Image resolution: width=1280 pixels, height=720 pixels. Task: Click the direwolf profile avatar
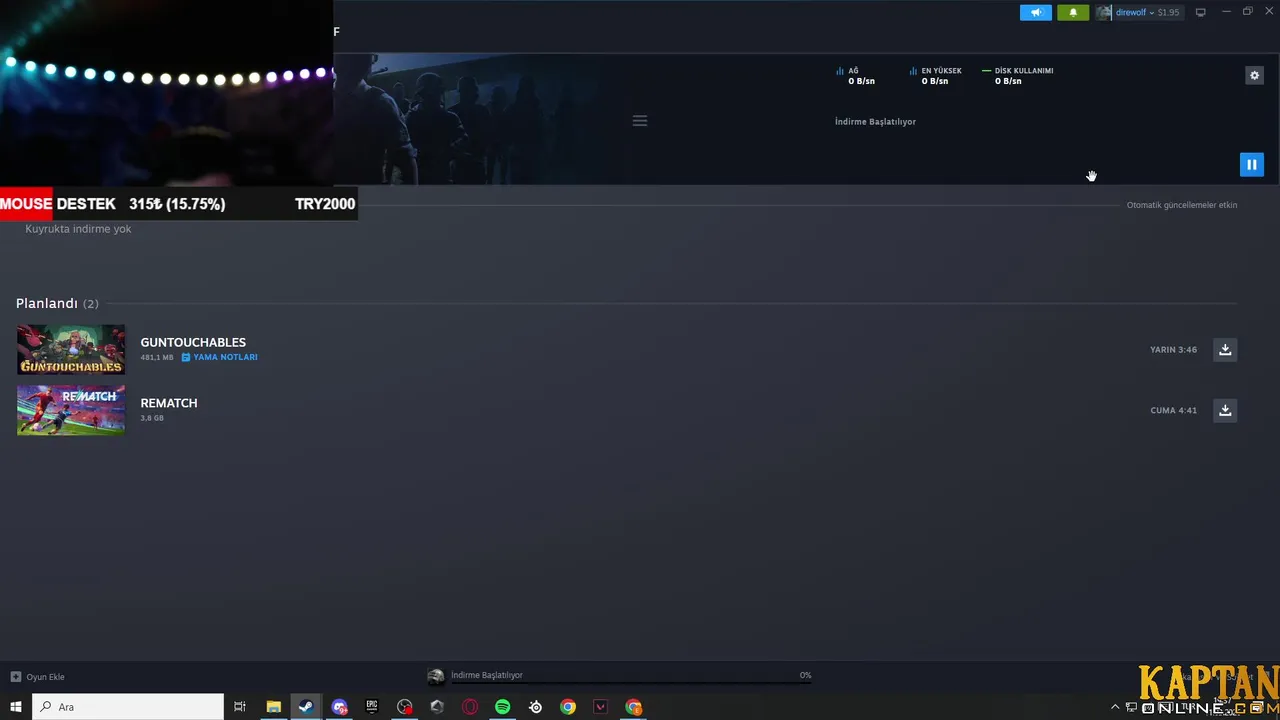click(x=1104, y=12)
